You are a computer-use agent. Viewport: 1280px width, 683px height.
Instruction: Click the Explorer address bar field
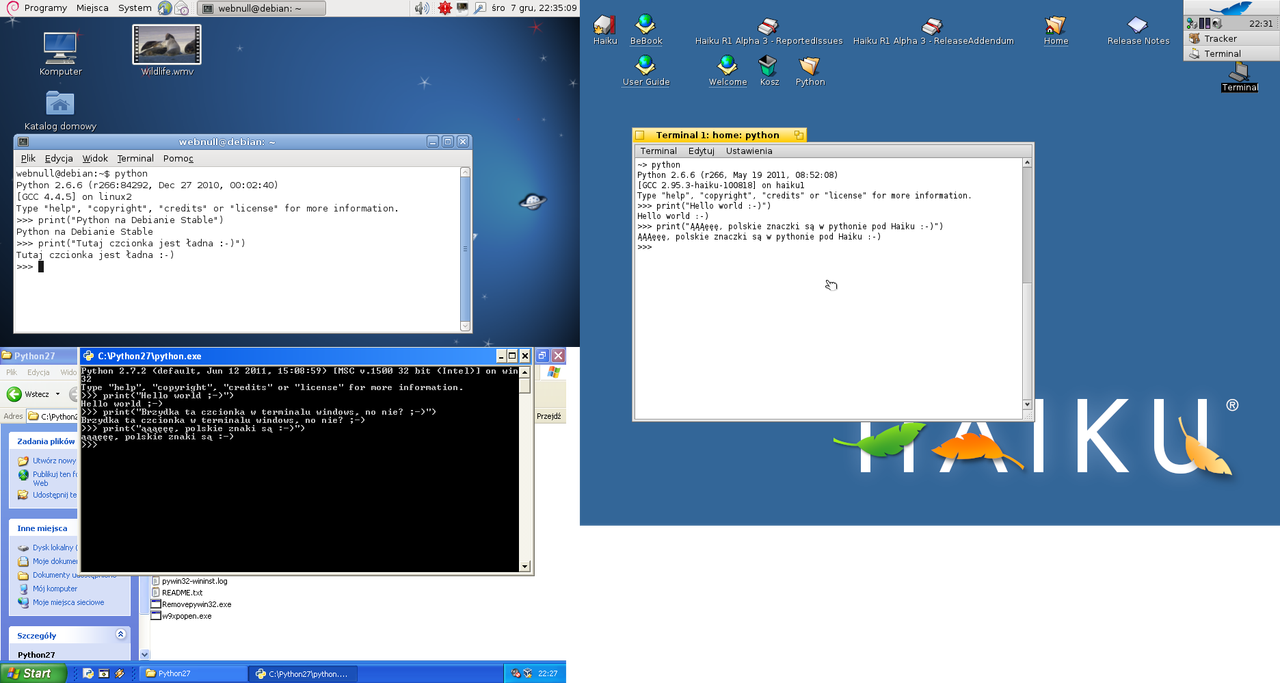(x=53, y=416)
